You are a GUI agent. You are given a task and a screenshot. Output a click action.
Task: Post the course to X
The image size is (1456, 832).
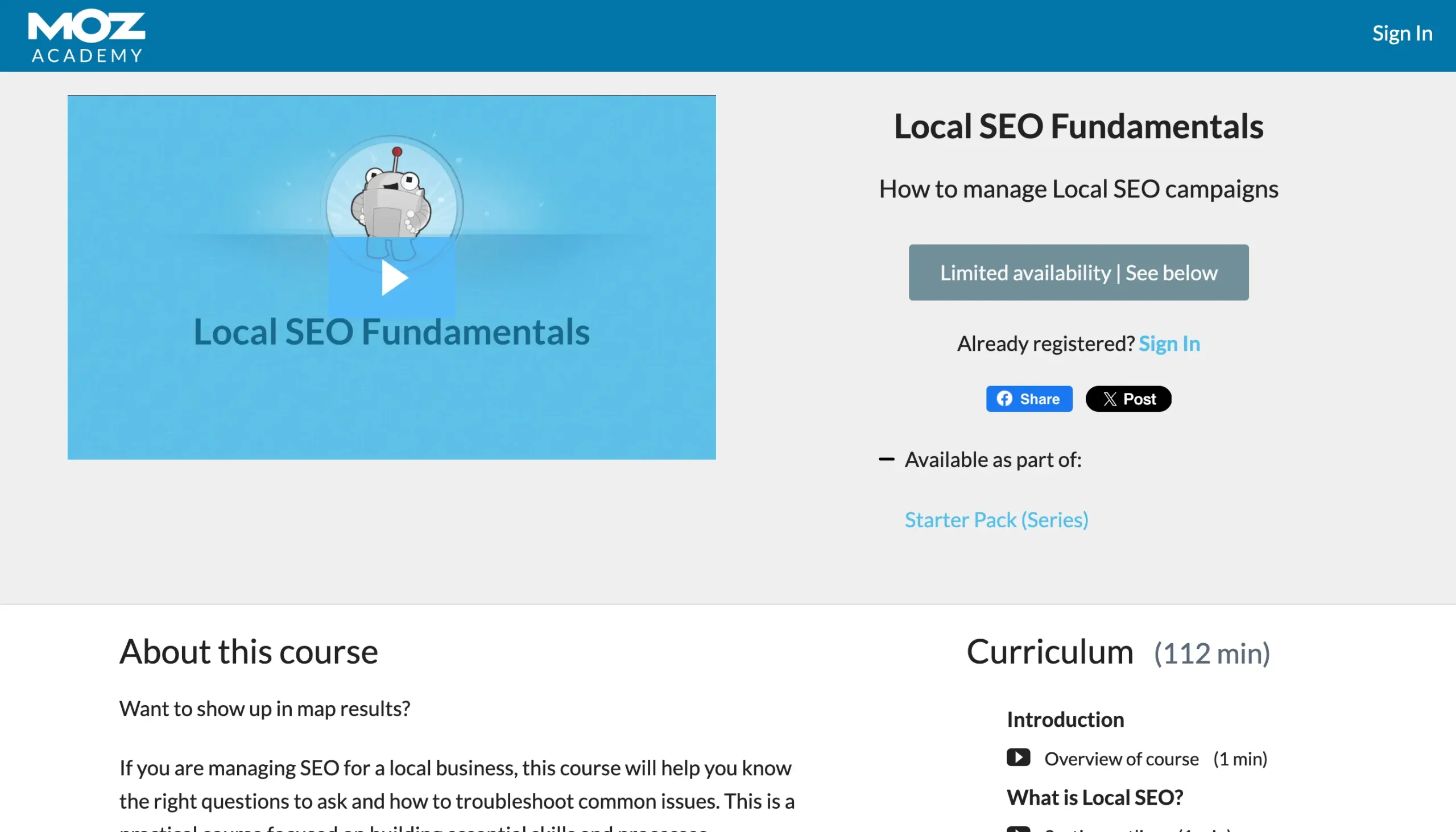click(1128, 399)
